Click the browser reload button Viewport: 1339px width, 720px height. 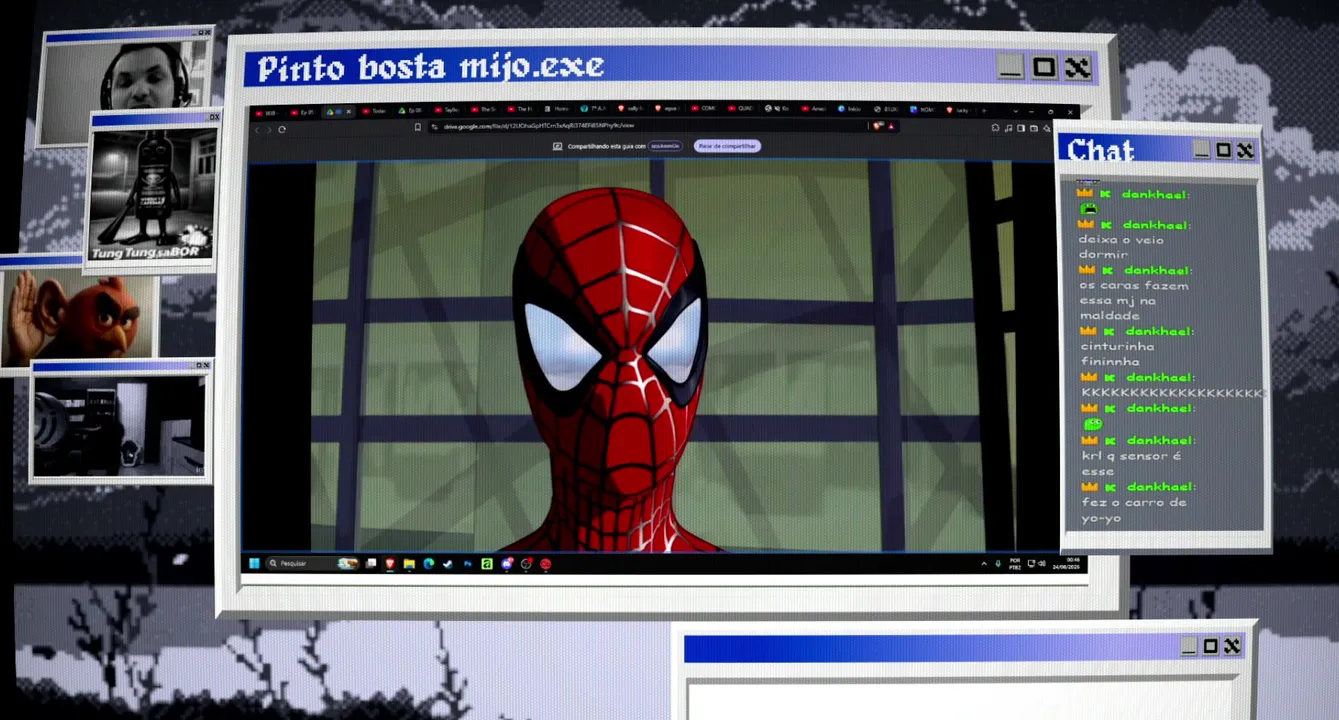pyautogui.click(x=282, y=129)
